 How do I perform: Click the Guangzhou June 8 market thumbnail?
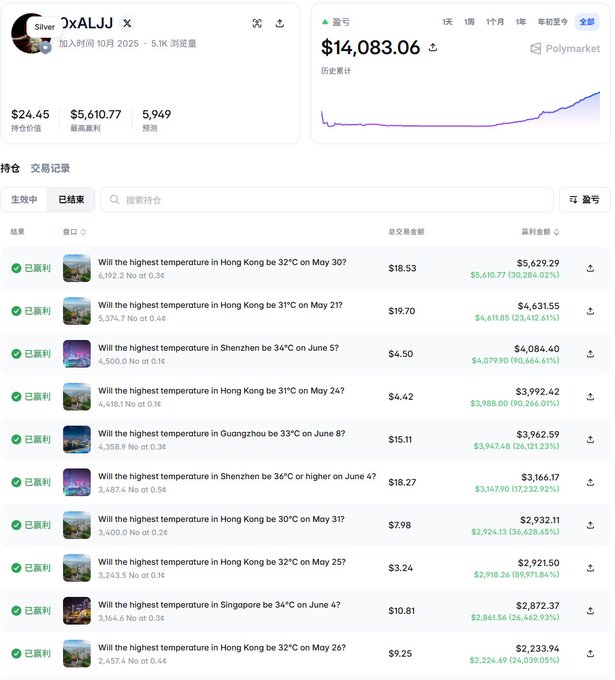pyautogui.click(x=77, y=440)
